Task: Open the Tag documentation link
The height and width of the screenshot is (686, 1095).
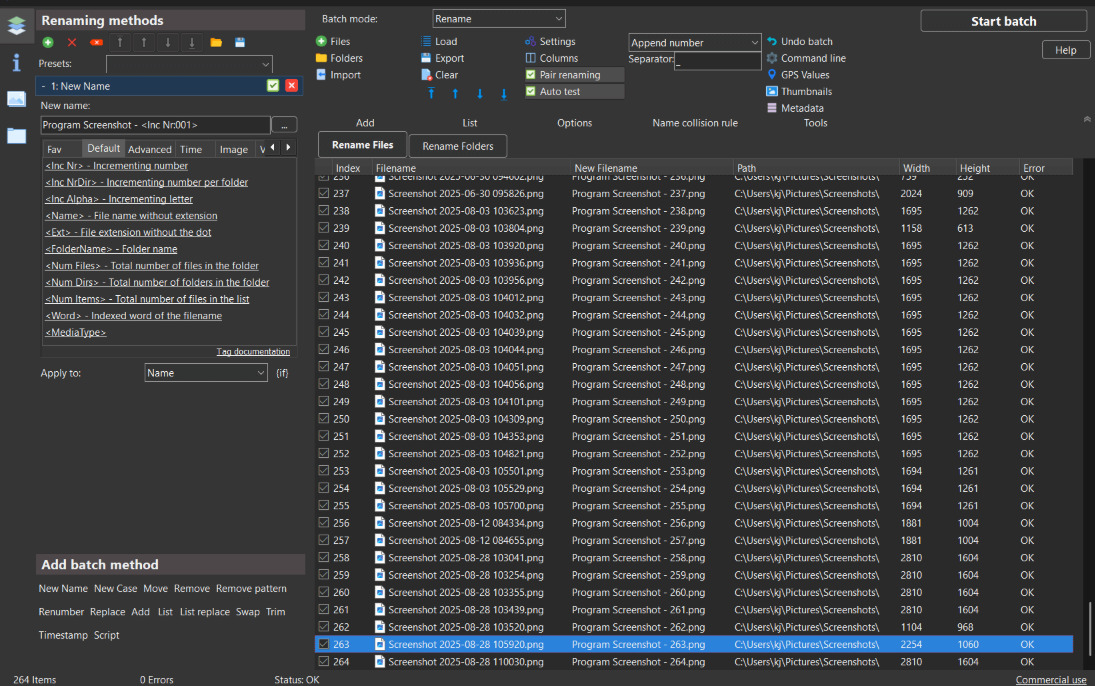Action: tap(253, 352)
